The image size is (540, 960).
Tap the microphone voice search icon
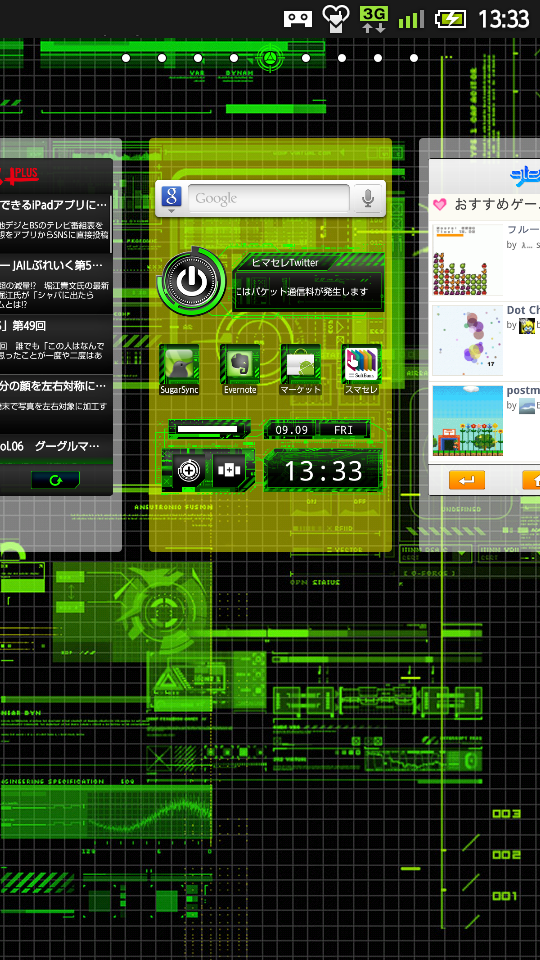(367, 198)
